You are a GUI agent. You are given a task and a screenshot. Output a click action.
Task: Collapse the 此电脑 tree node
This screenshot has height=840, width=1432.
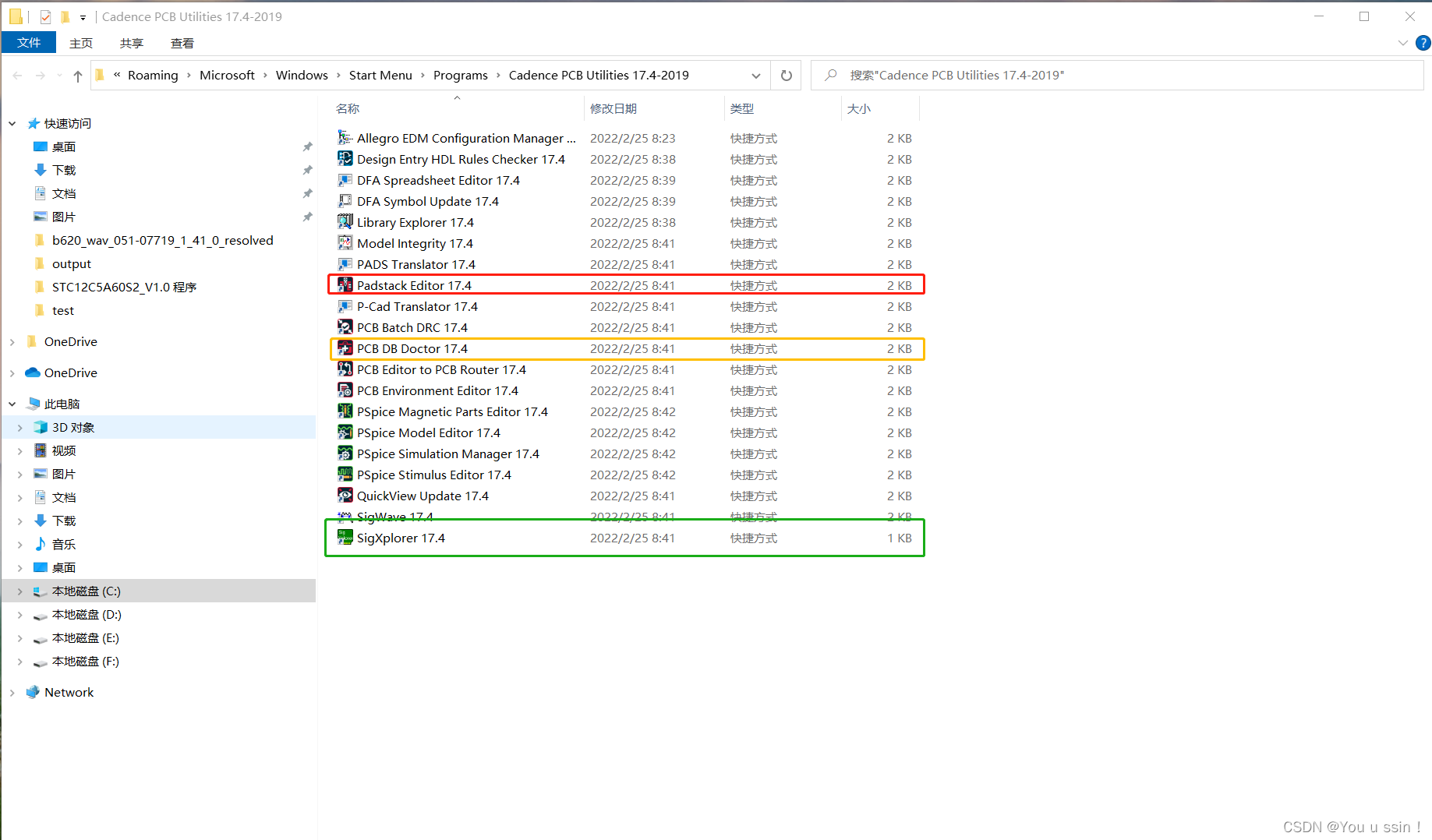coord(12,404)
